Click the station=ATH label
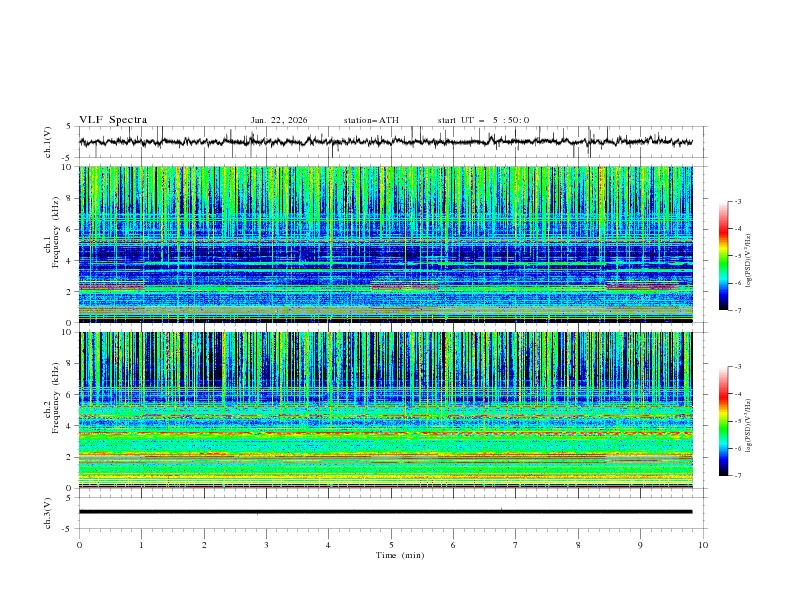The height and width of the screenshot is (612, 792). pos(371,120)
